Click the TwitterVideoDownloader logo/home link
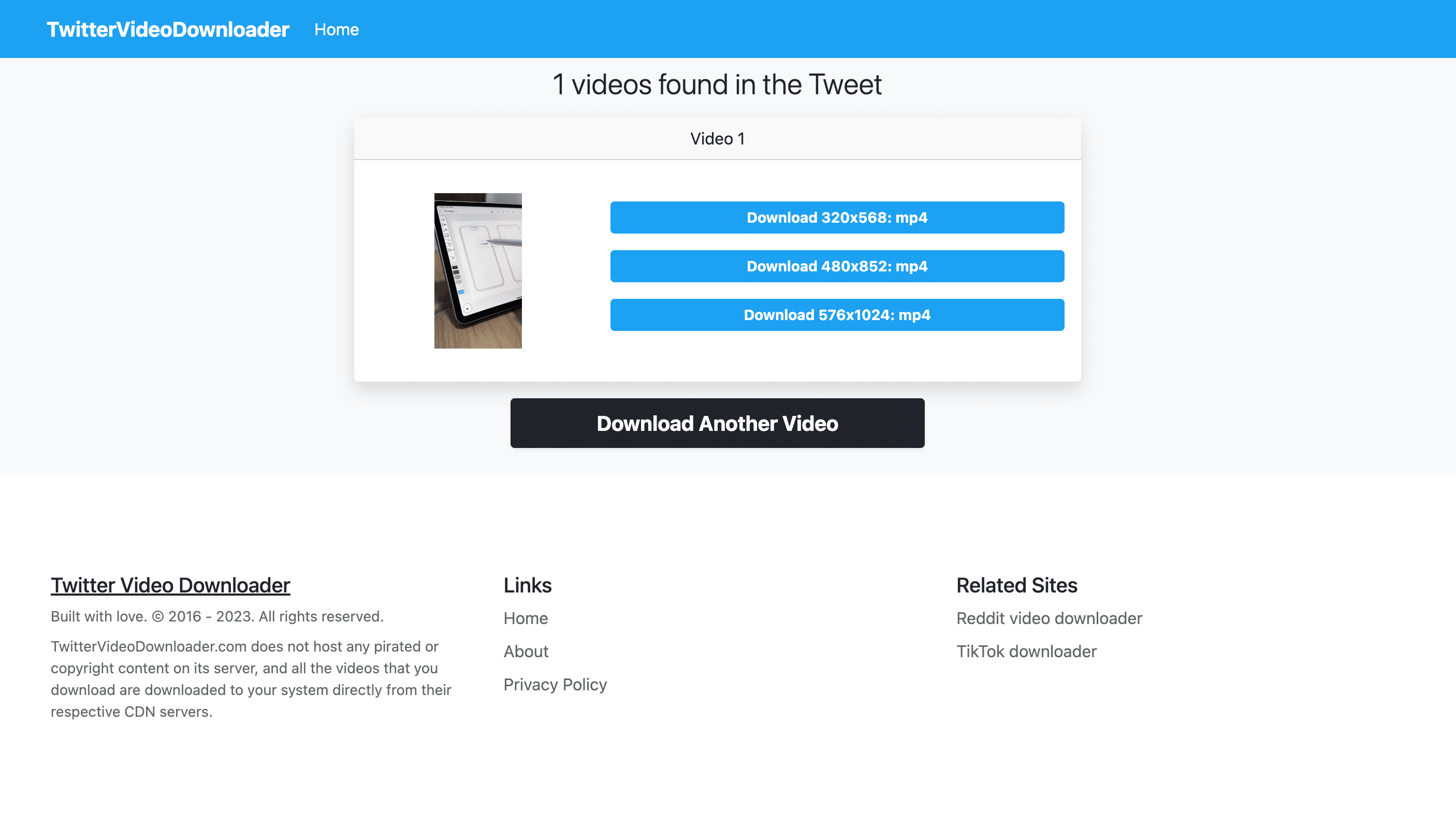This screenshot has width=1456, height=839. tap(169, 29)
